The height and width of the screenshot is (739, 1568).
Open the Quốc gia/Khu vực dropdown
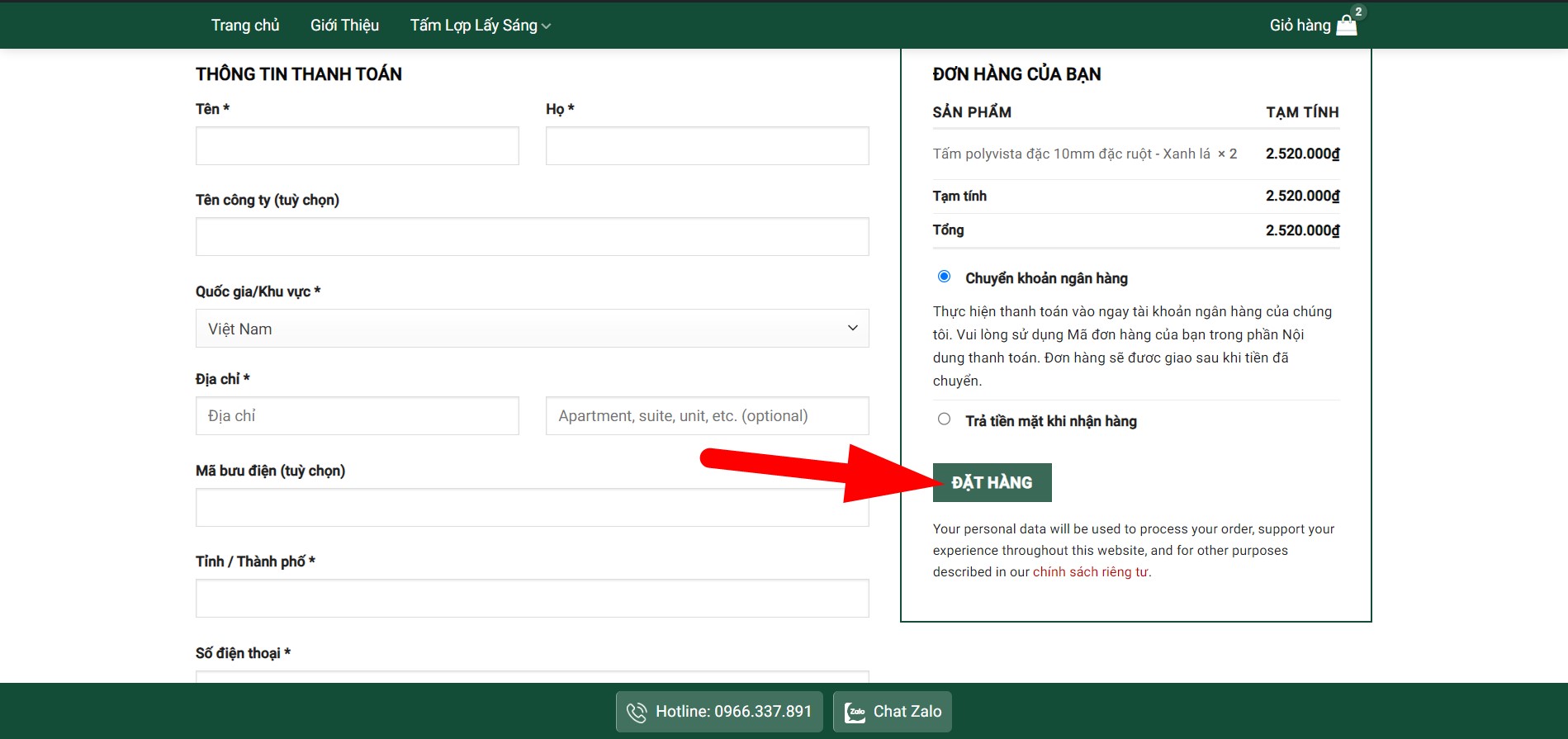[532, 329]
